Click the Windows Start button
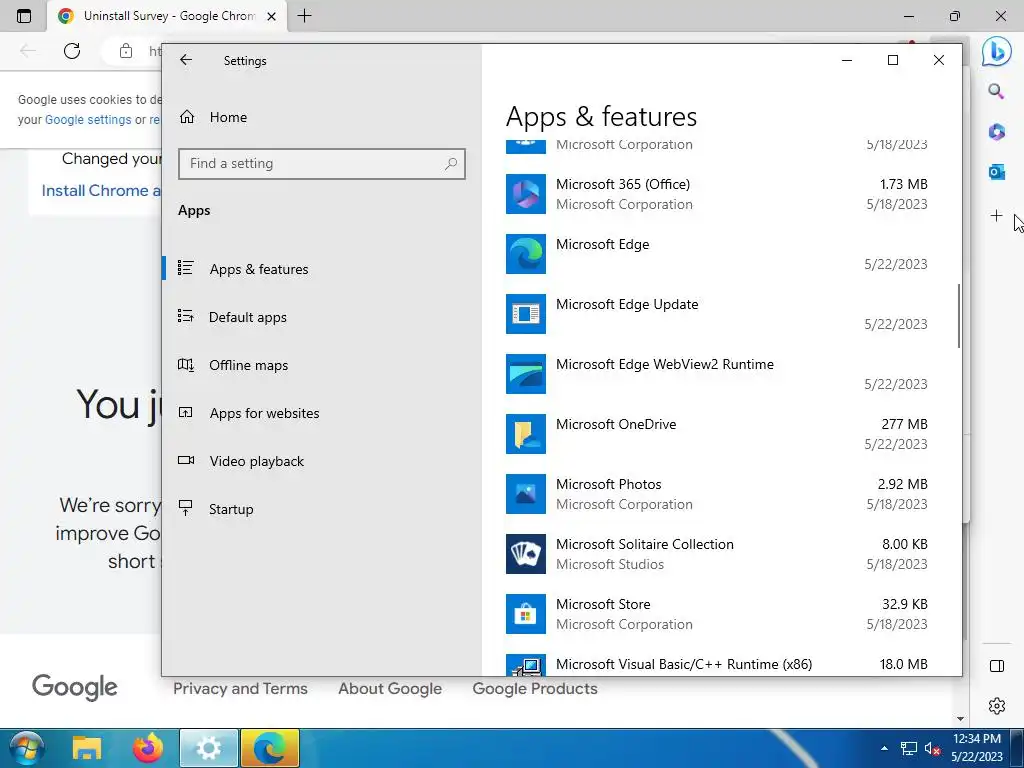Viewport: 1024px width, 768px height. [x=27, y=748]
